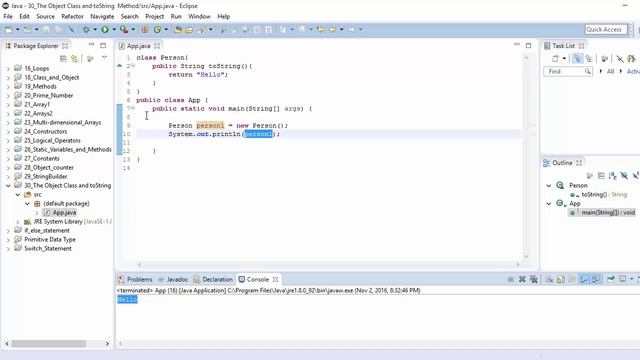Toggle Sort alphabetically in Outline view
The height and width of the screenshot is (360, 640).
(x=613, y=176)
